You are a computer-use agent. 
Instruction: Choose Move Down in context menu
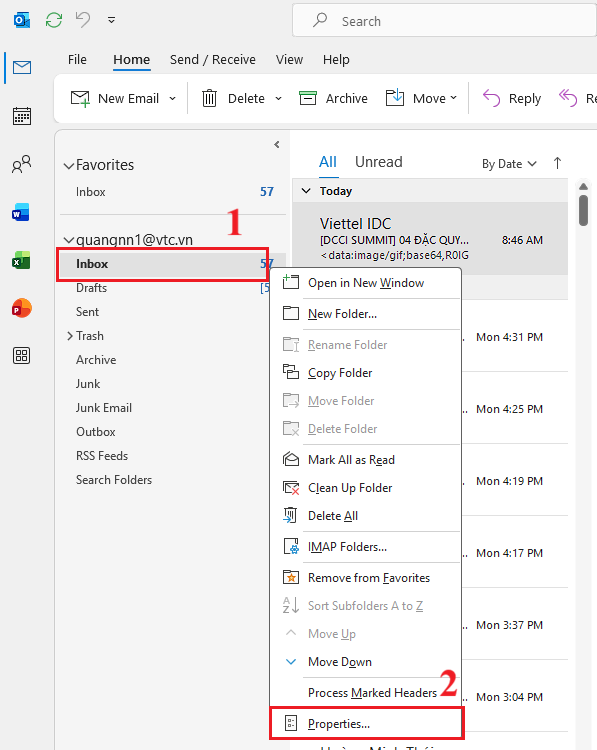(x=365, y=662)
